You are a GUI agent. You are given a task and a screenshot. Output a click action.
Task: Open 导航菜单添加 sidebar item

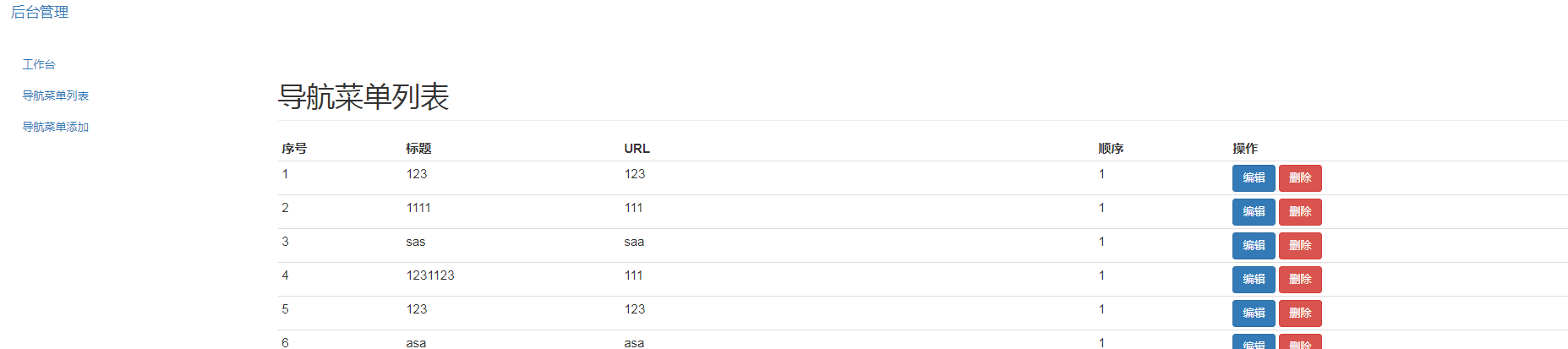coord(56,127)
